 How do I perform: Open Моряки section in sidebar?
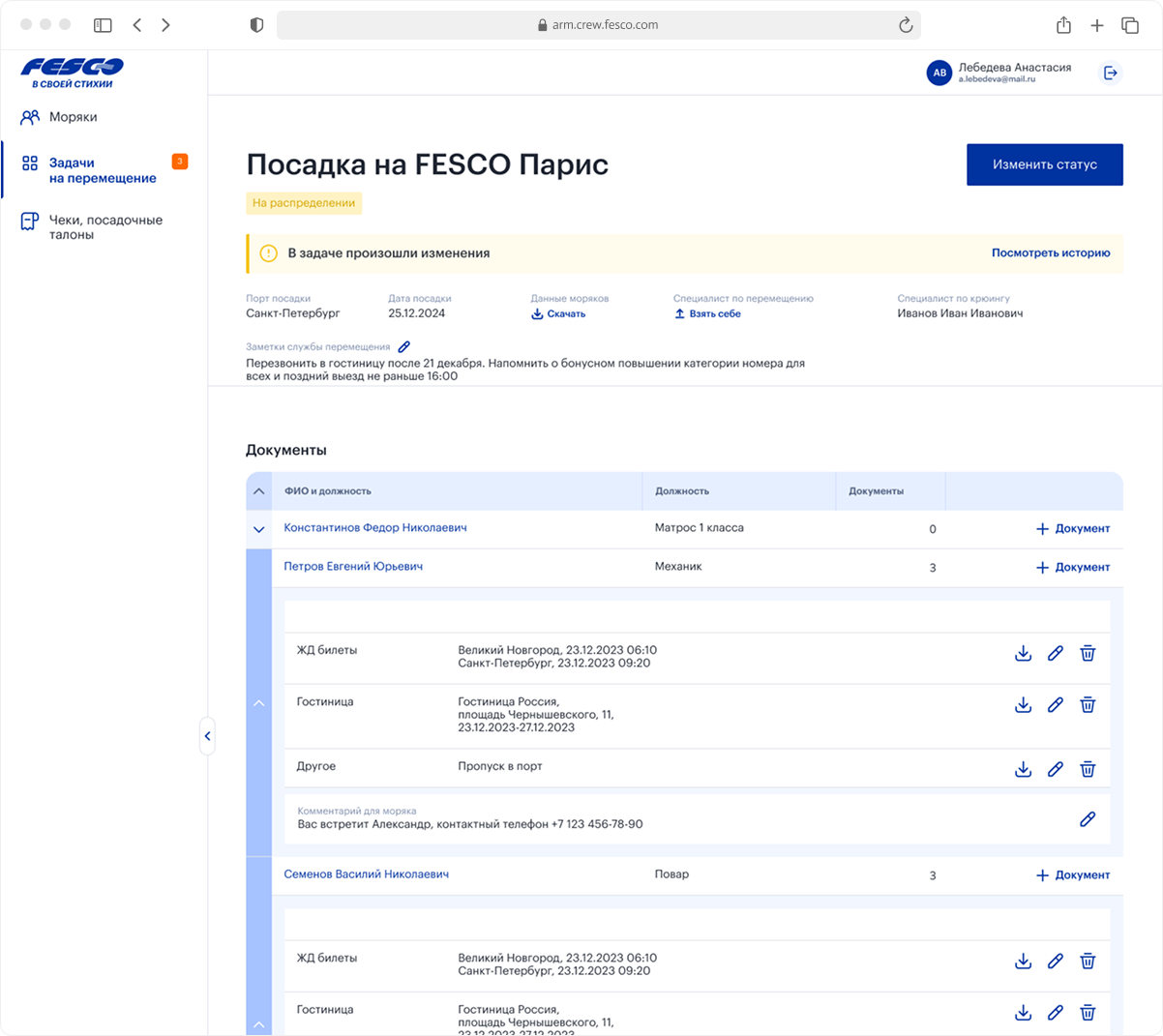(74, 117)
